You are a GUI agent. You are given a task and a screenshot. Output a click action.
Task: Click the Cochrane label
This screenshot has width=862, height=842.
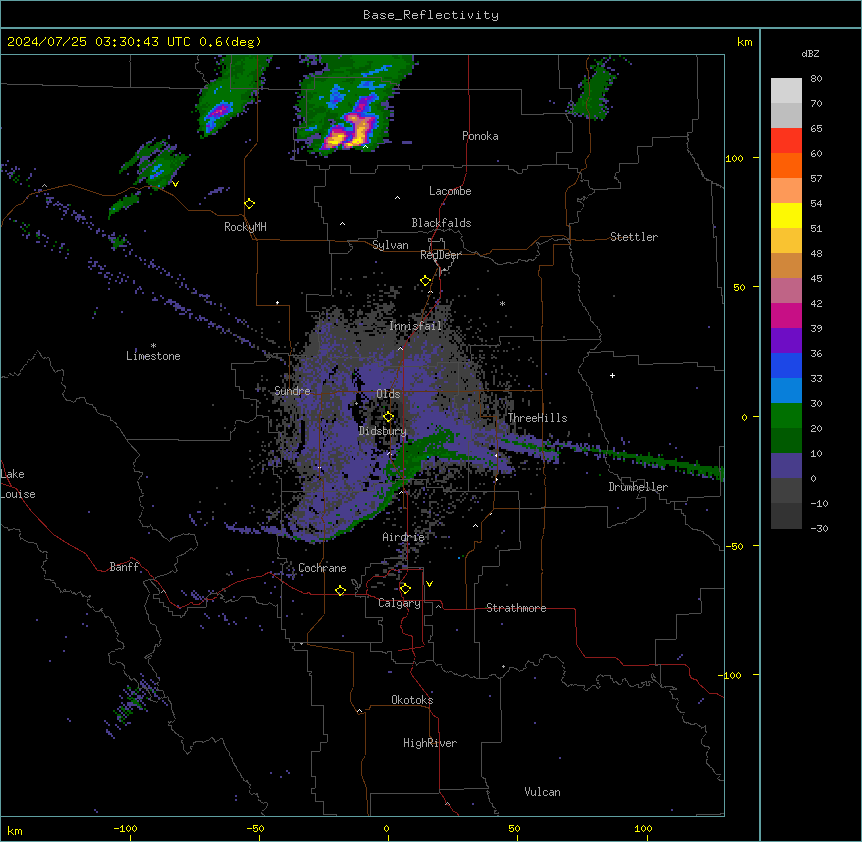(x=322, y=568)
